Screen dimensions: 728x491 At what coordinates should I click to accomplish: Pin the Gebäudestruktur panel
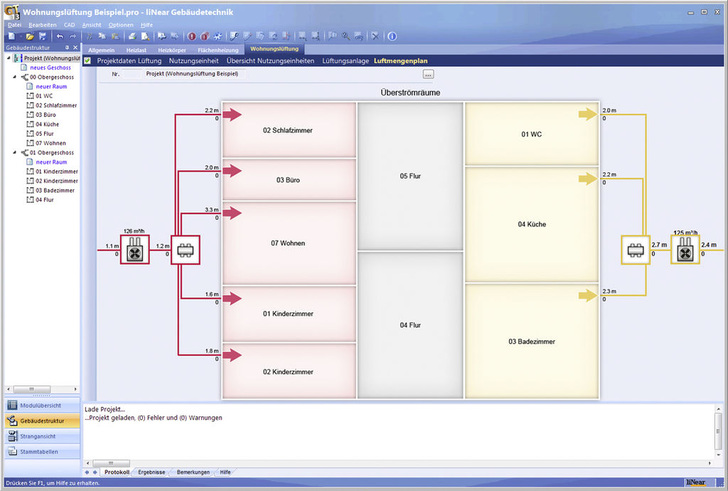[66, 47]
